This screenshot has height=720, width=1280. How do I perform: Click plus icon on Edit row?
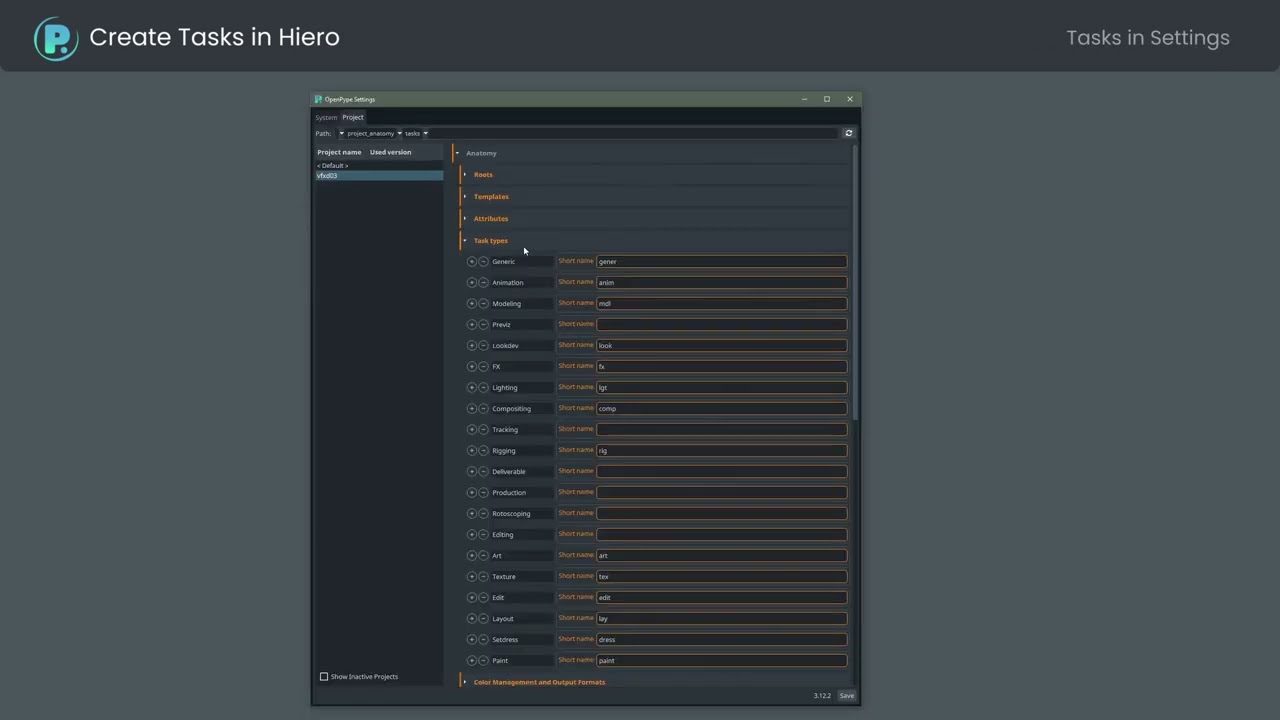point(472,597)
